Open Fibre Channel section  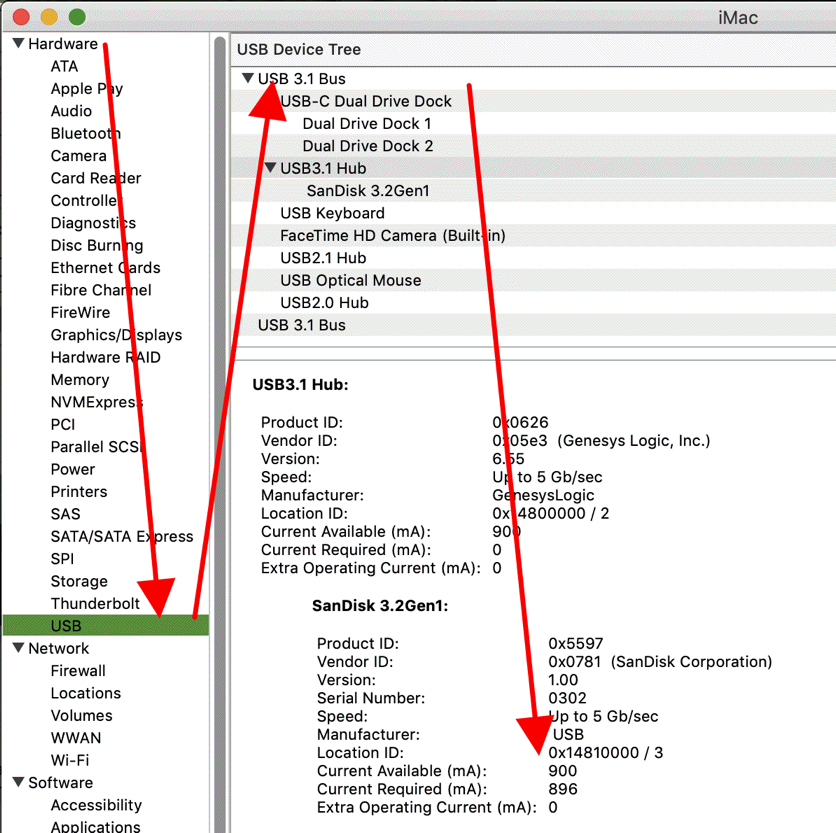(x=101, y=290)
